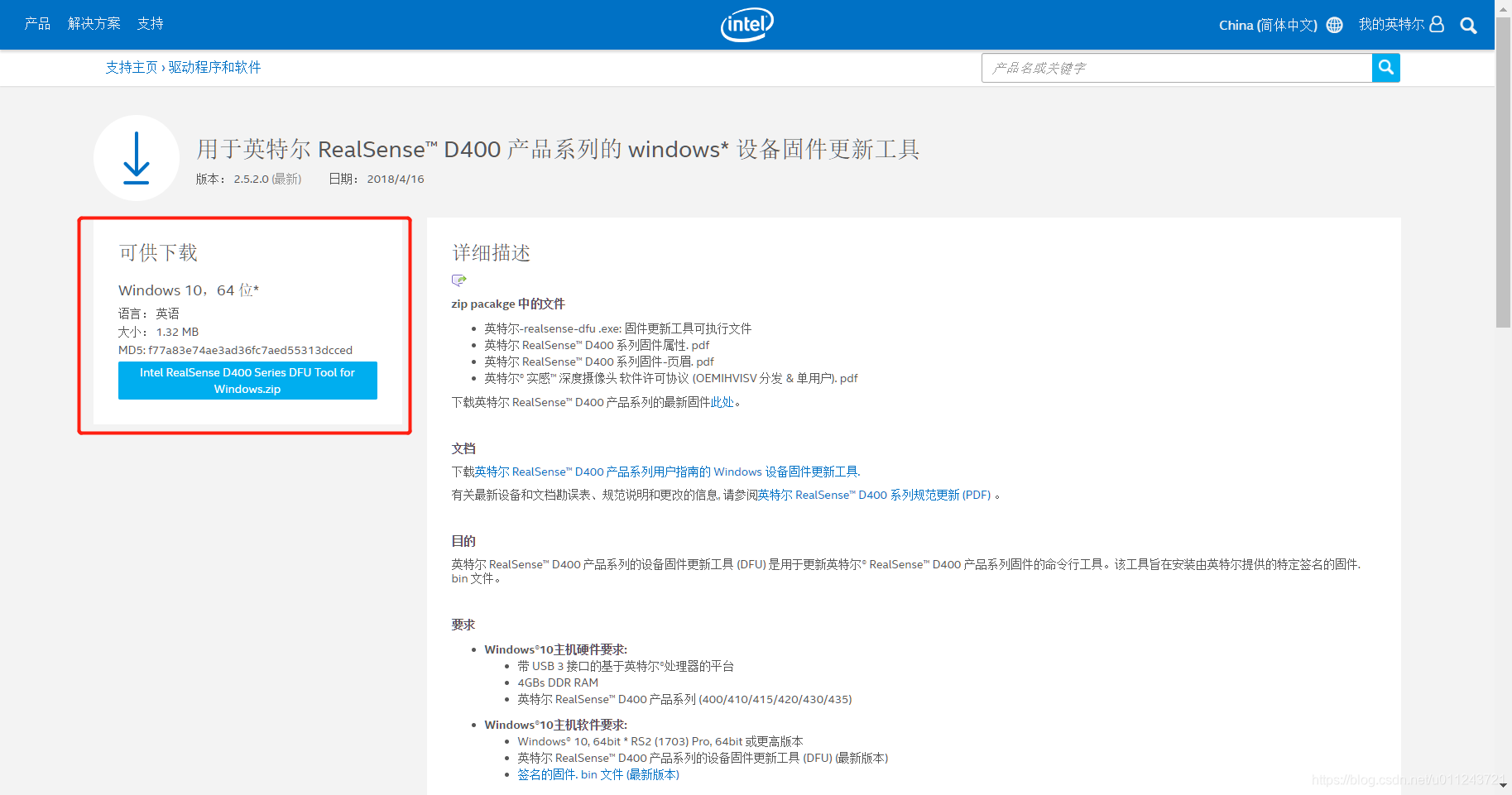This screenshot has width=1512, height=795.
Task: Open the 产品 menu
Action: click(37, 23)
